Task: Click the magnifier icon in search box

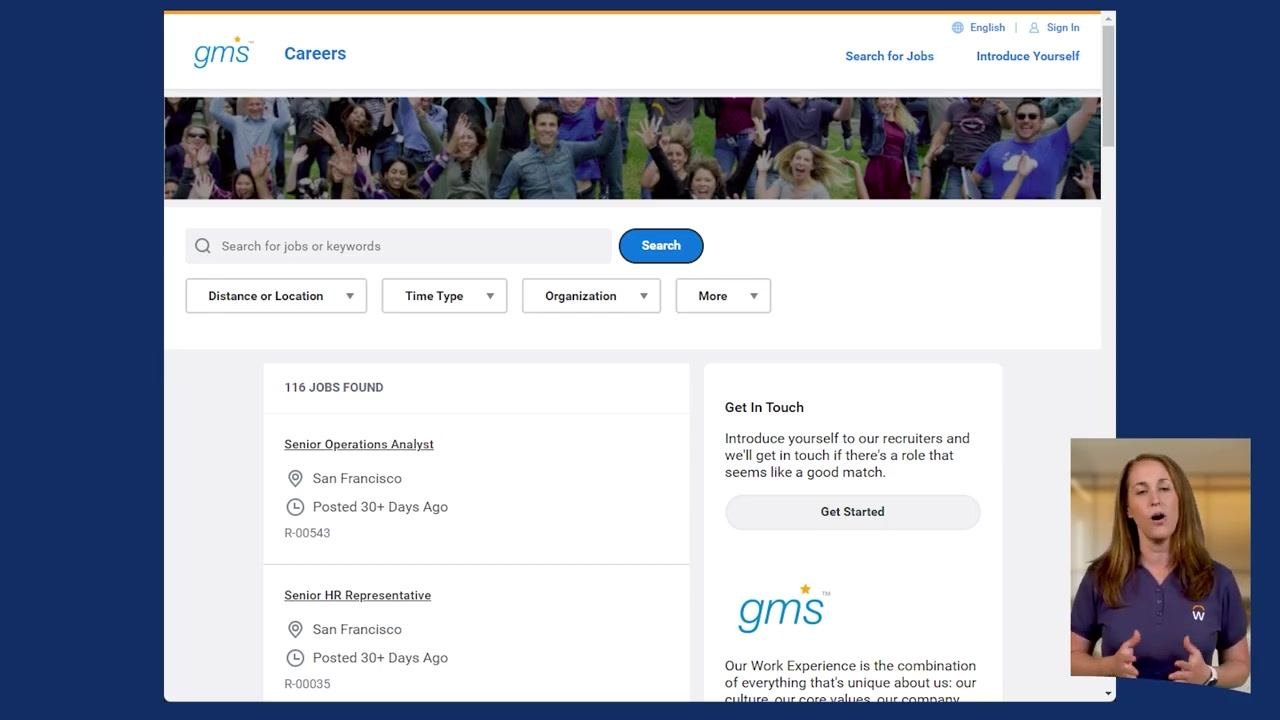Action: [x=203, y=246]
